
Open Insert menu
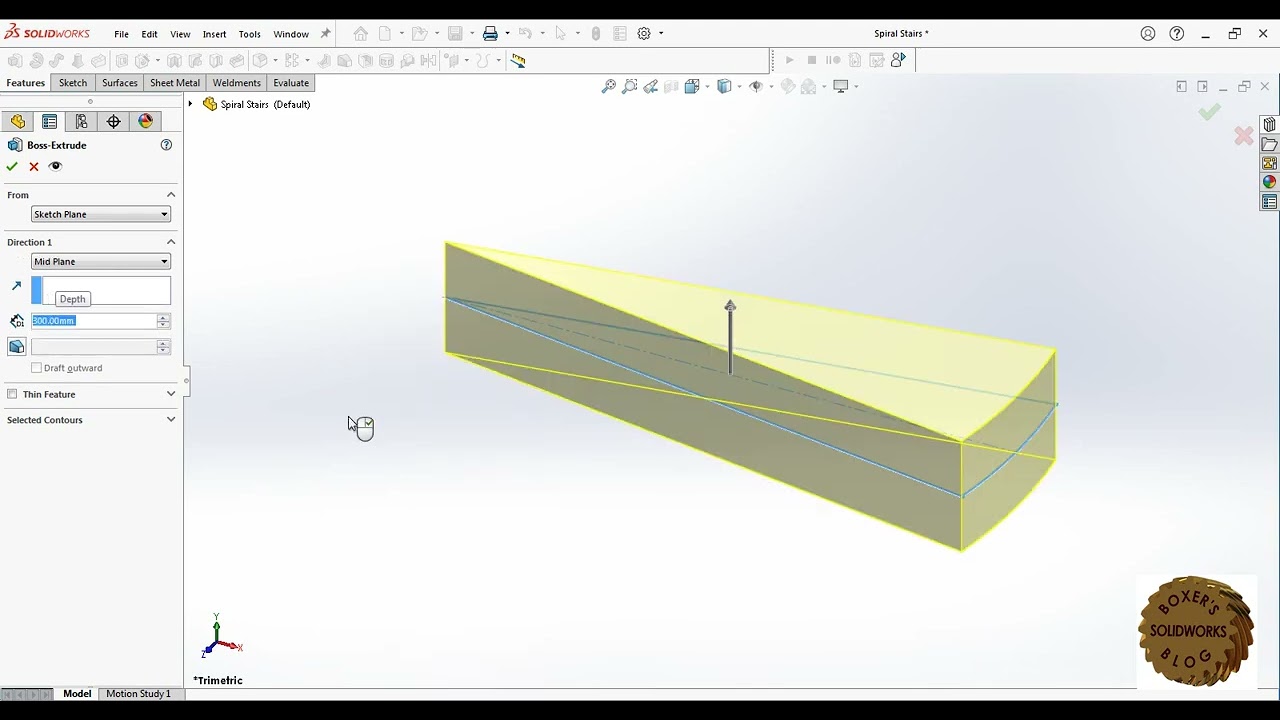pyautogui.click(x=214, y=34)
